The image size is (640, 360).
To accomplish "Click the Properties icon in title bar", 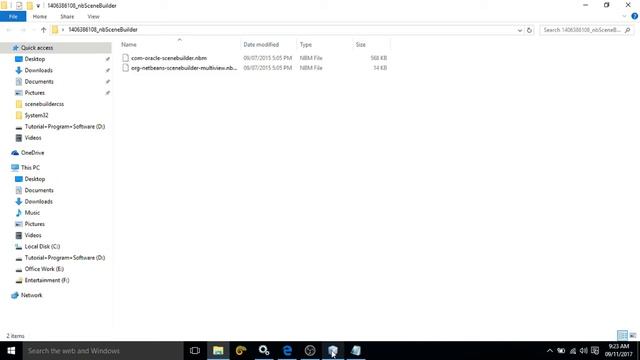I will (x=19, y=6).
